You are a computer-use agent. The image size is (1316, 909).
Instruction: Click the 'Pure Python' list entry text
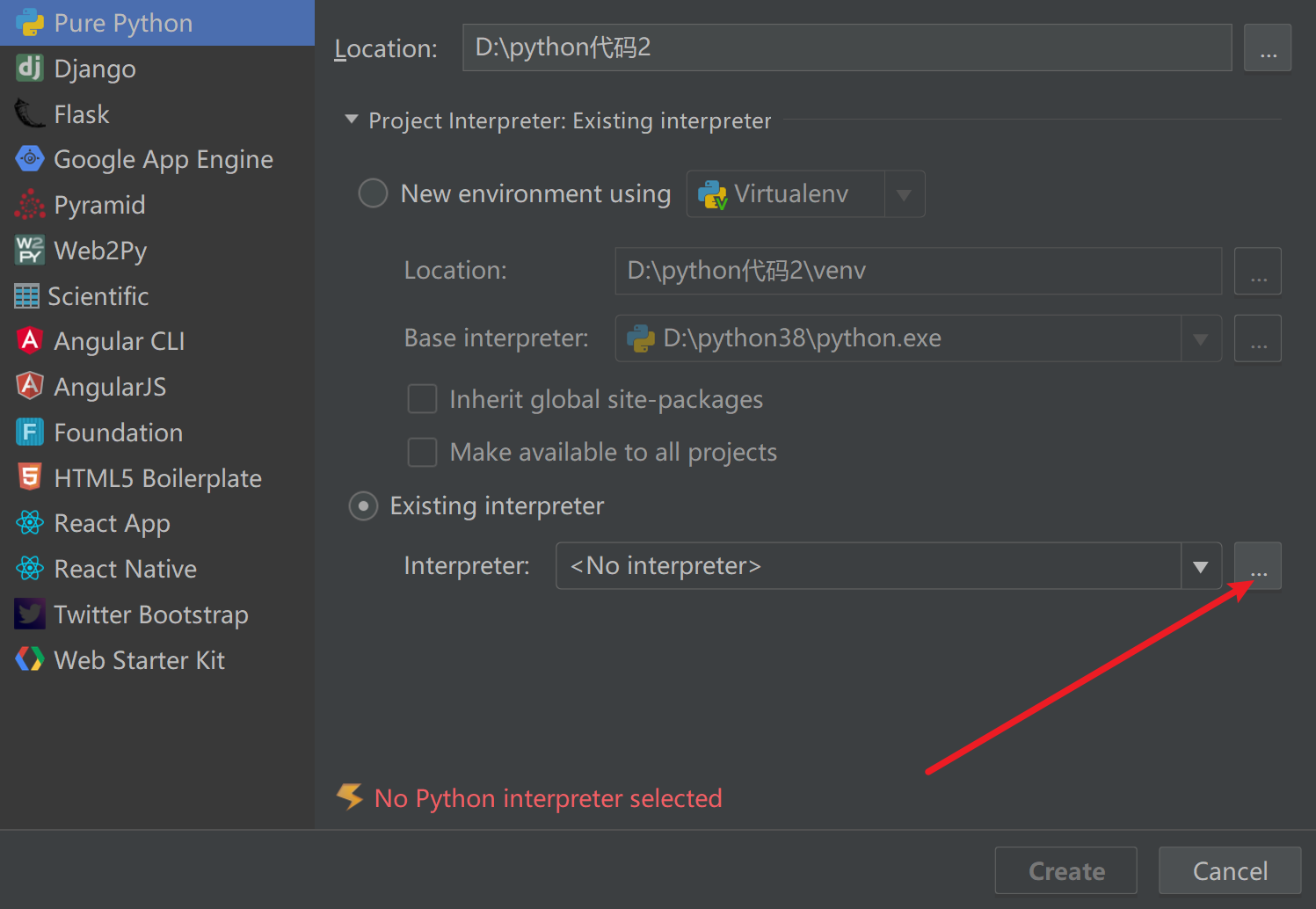123,24
